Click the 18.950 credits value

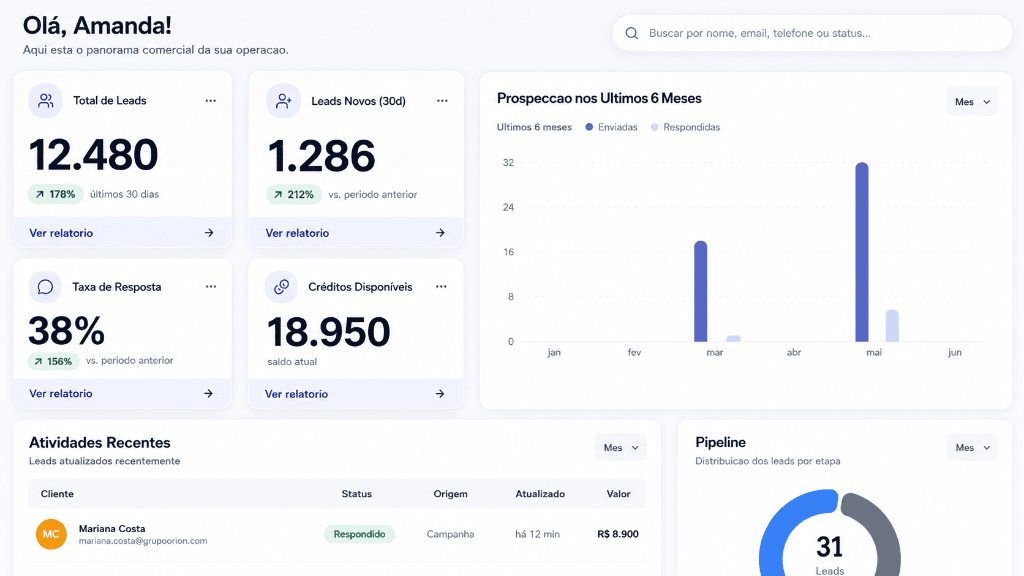coord(328,332)
